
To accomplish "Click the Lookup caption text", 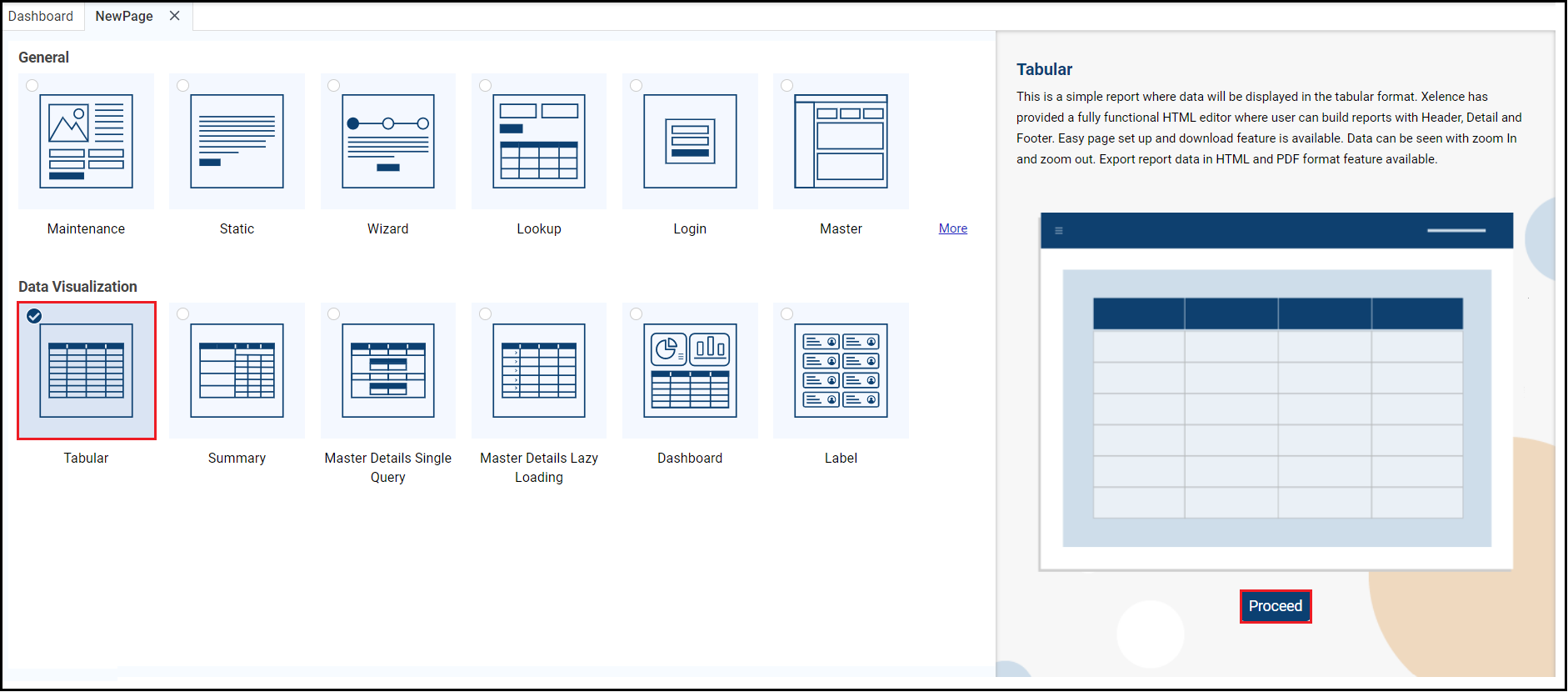I will [539, 228].
